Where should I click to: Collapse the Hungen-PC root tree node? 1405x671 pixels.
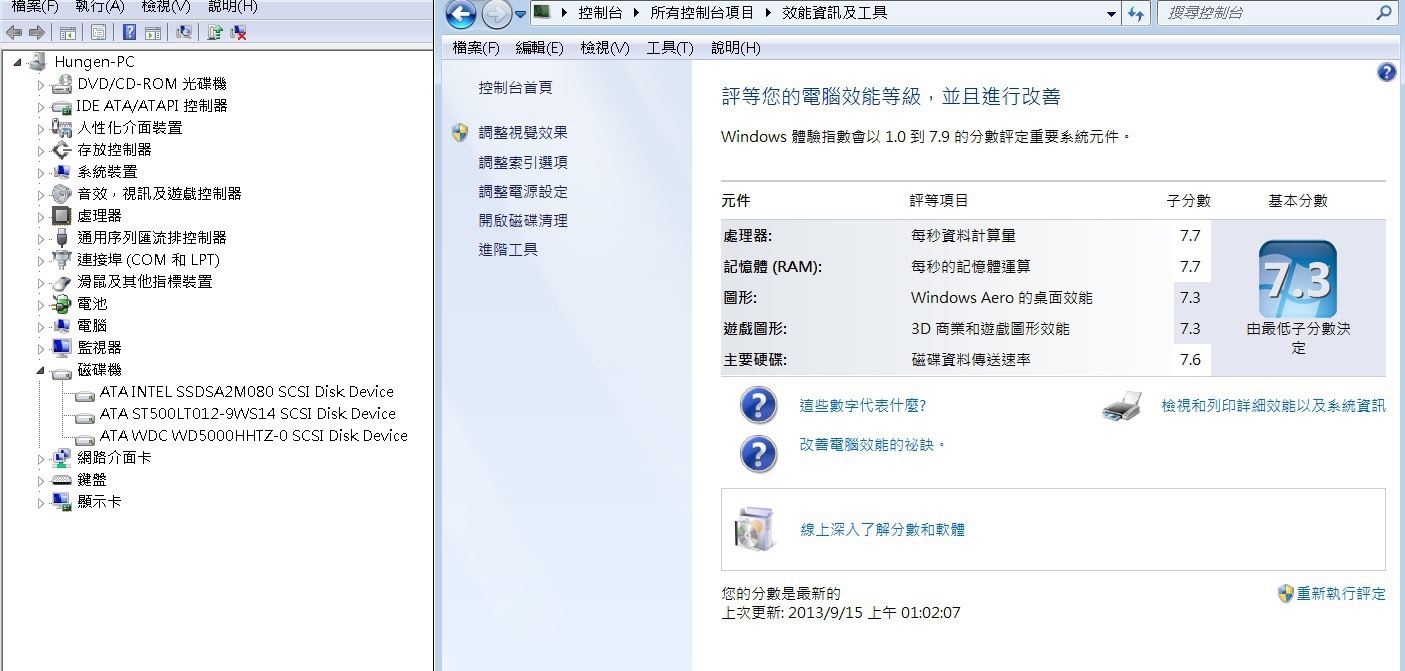tap(19, 62)
